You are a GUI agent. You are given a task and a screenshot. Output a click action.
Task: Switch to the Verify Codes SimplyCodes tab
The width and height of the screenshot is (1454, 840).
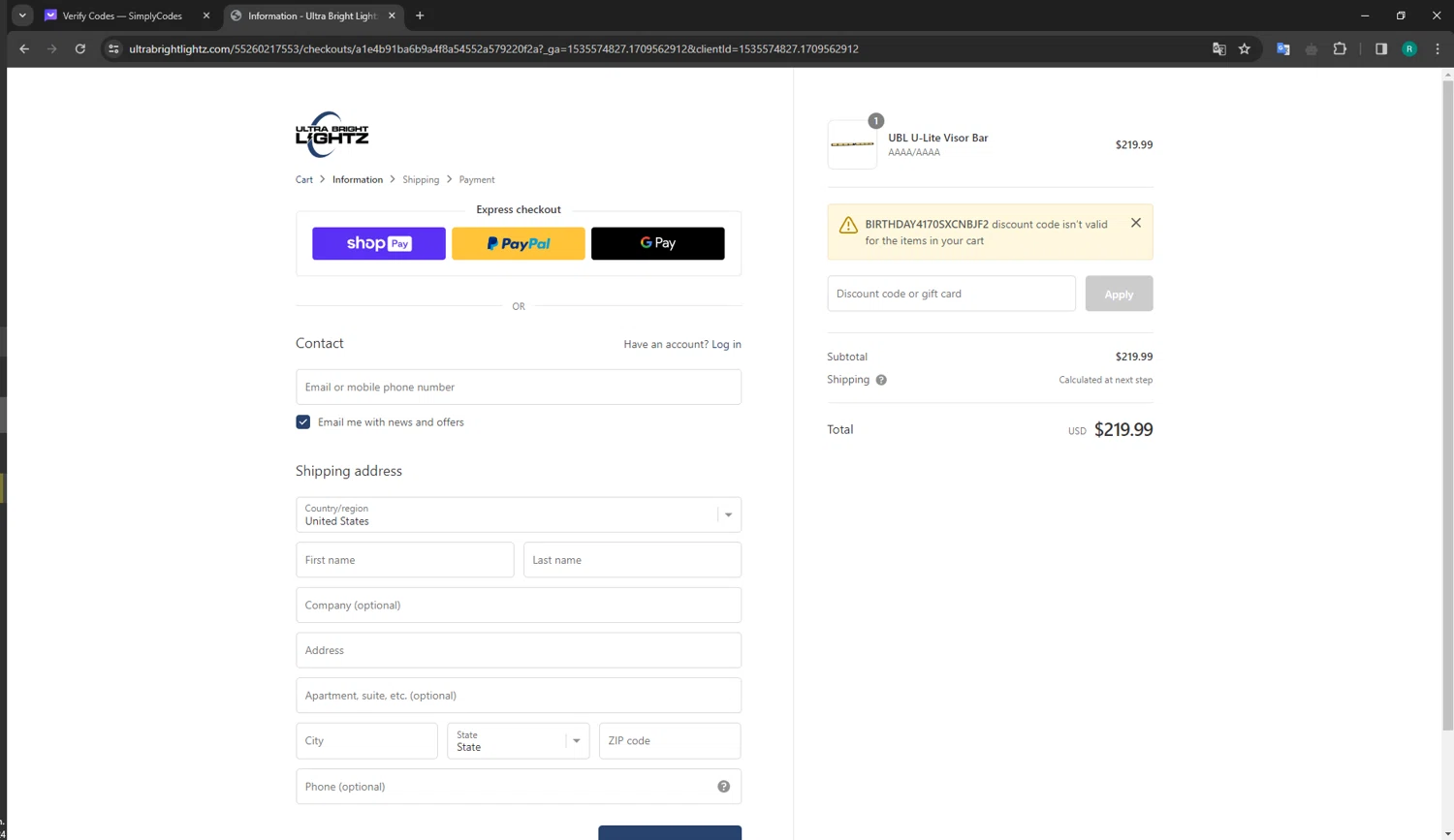pyautogui.click(x=127, y=16)
